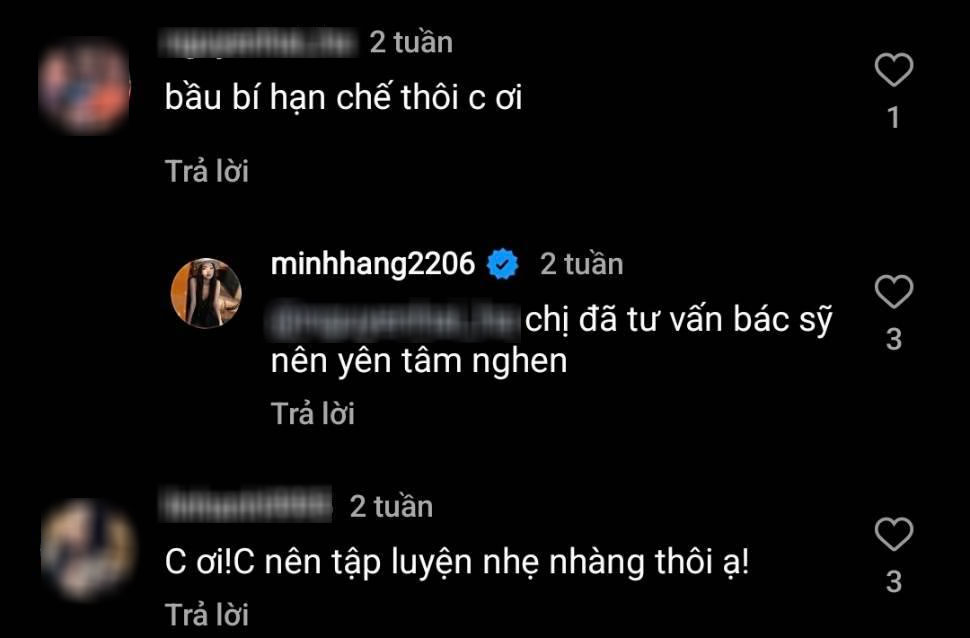Image resolution: width=970 pixels, height=638 pixels.
Task: Click the "2 tuần" timestamp beside minhhang2206
Action: tap(582, 264)
